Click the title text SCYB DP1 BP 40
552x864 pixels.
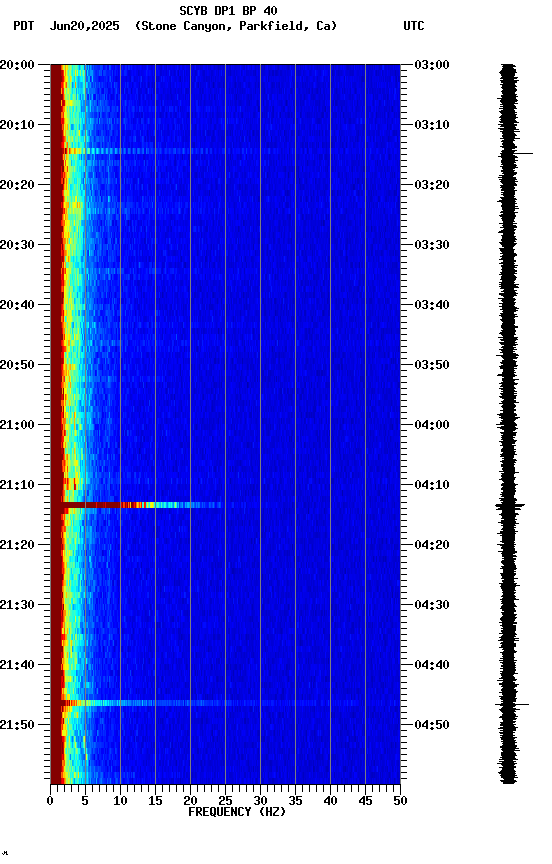click(x=228, y=11)
